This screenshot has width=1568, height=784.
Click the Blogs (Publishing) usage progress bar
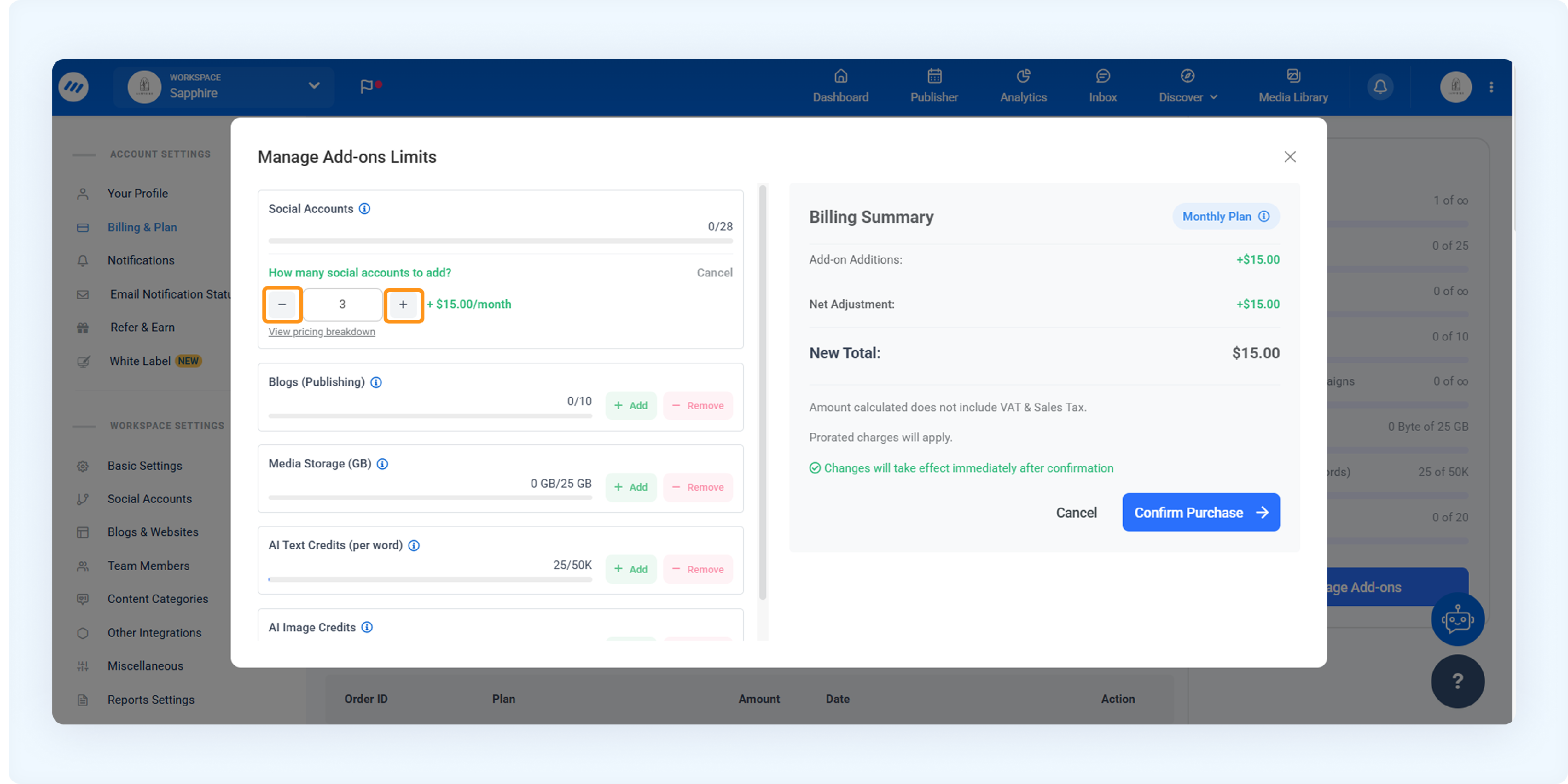click(x=430, y=417)
